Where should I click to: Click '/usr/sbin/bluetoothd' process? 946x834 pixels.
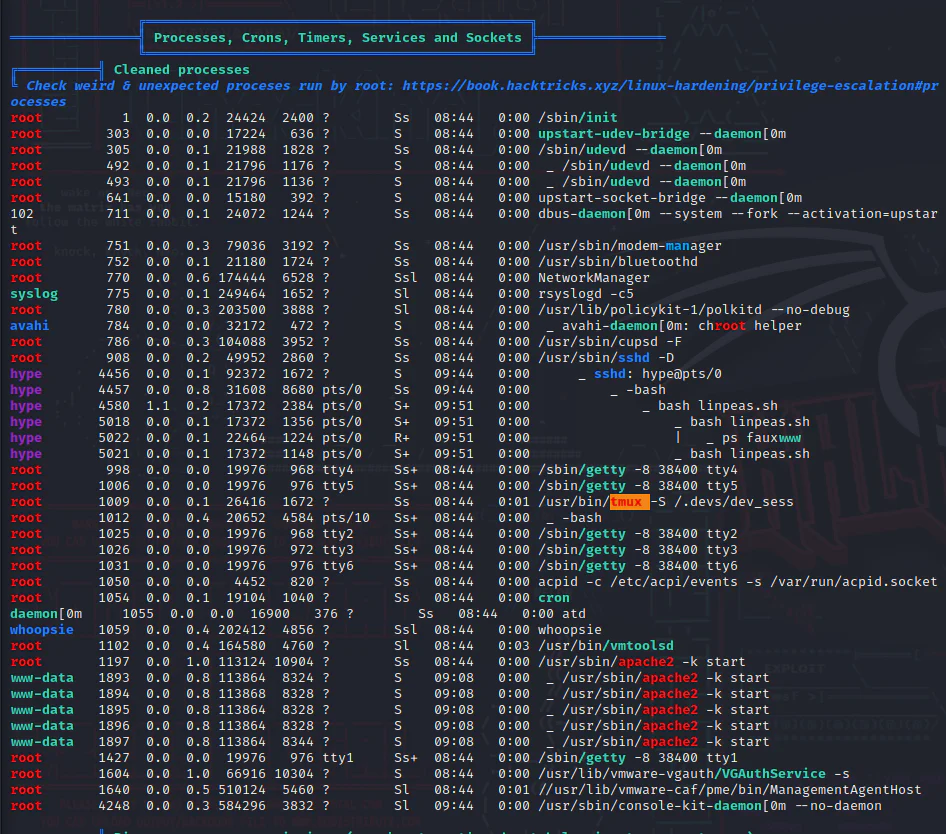618,262
